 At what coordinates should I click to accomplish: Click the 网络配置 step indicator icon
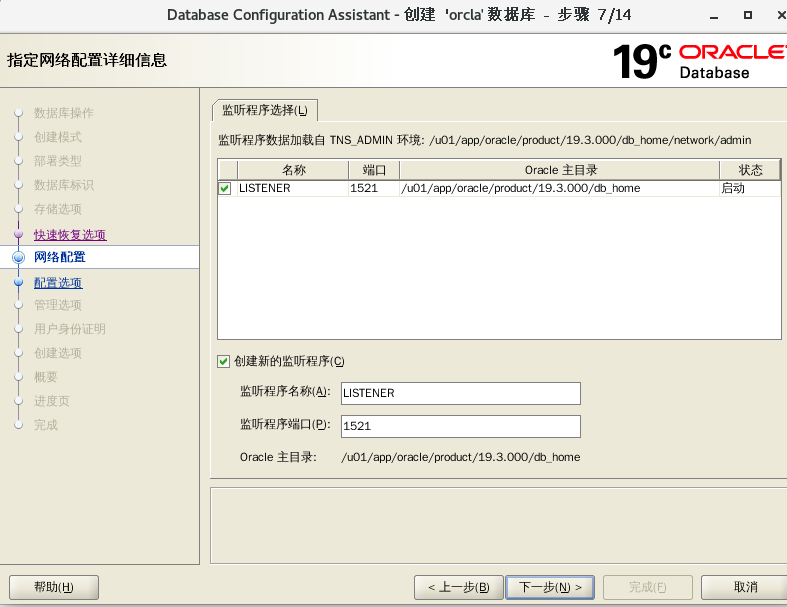(18, 257)
